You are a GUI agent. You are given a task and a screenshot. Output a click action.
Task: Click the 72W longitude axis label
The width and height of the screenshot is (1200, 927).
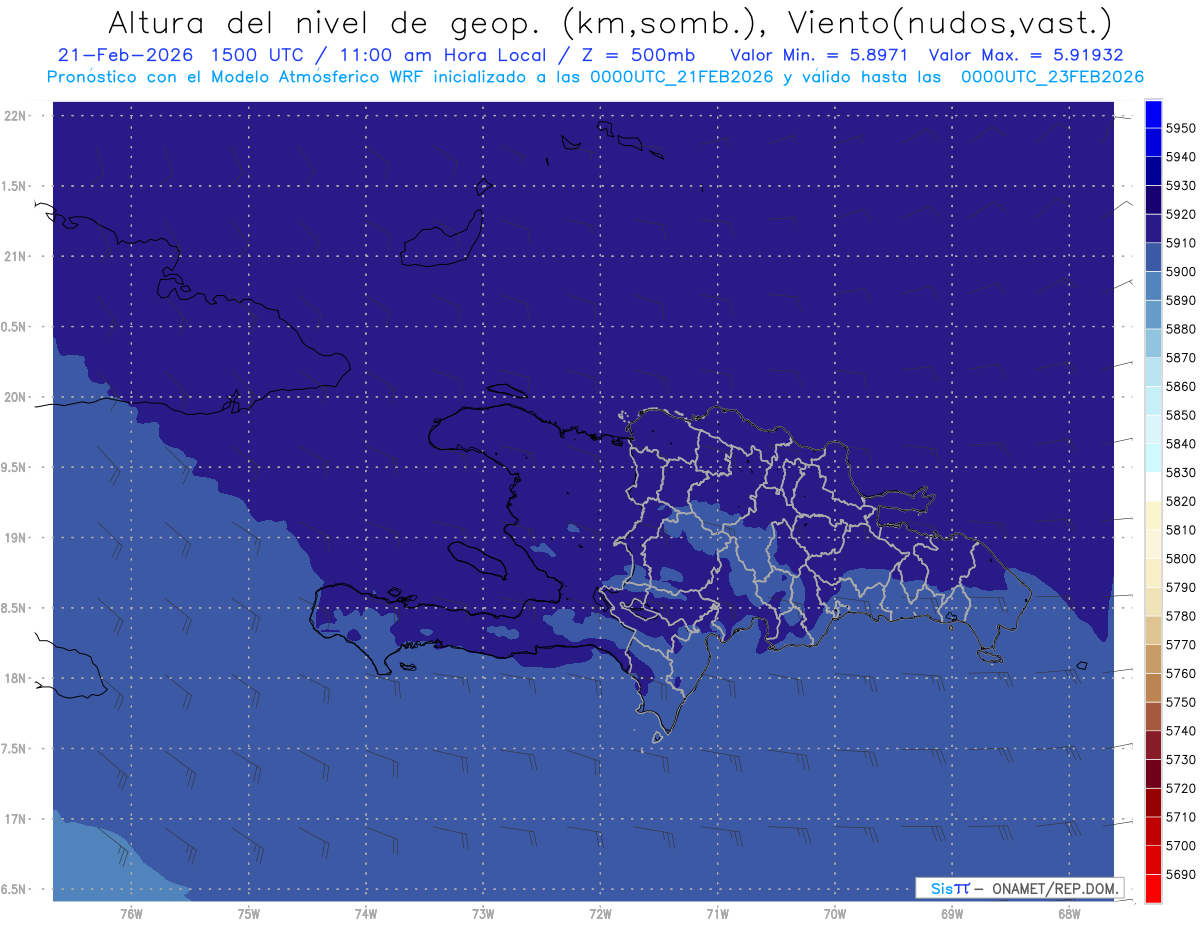pos(600,914)
